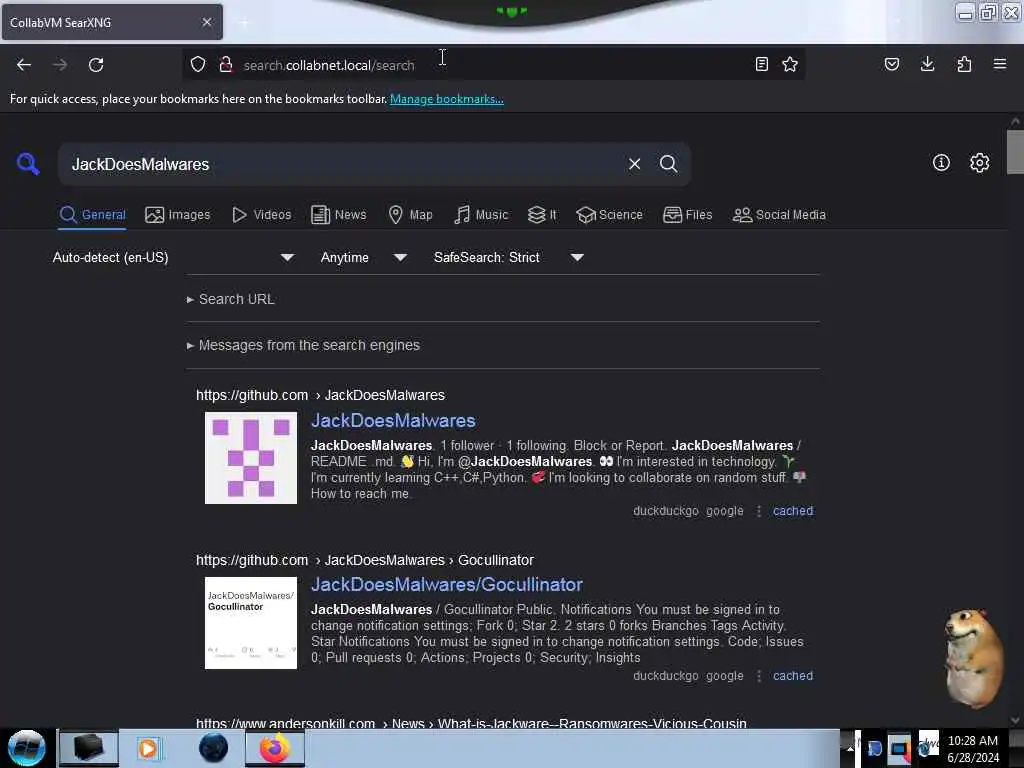1024x768 pixels.
Task: Open the JackDoesMalwares result title
Action: (393, 421)
